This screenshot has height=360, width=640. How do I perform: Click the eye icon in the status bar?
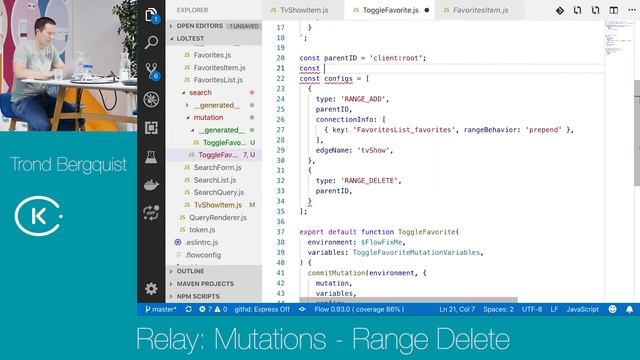[302, 309]
